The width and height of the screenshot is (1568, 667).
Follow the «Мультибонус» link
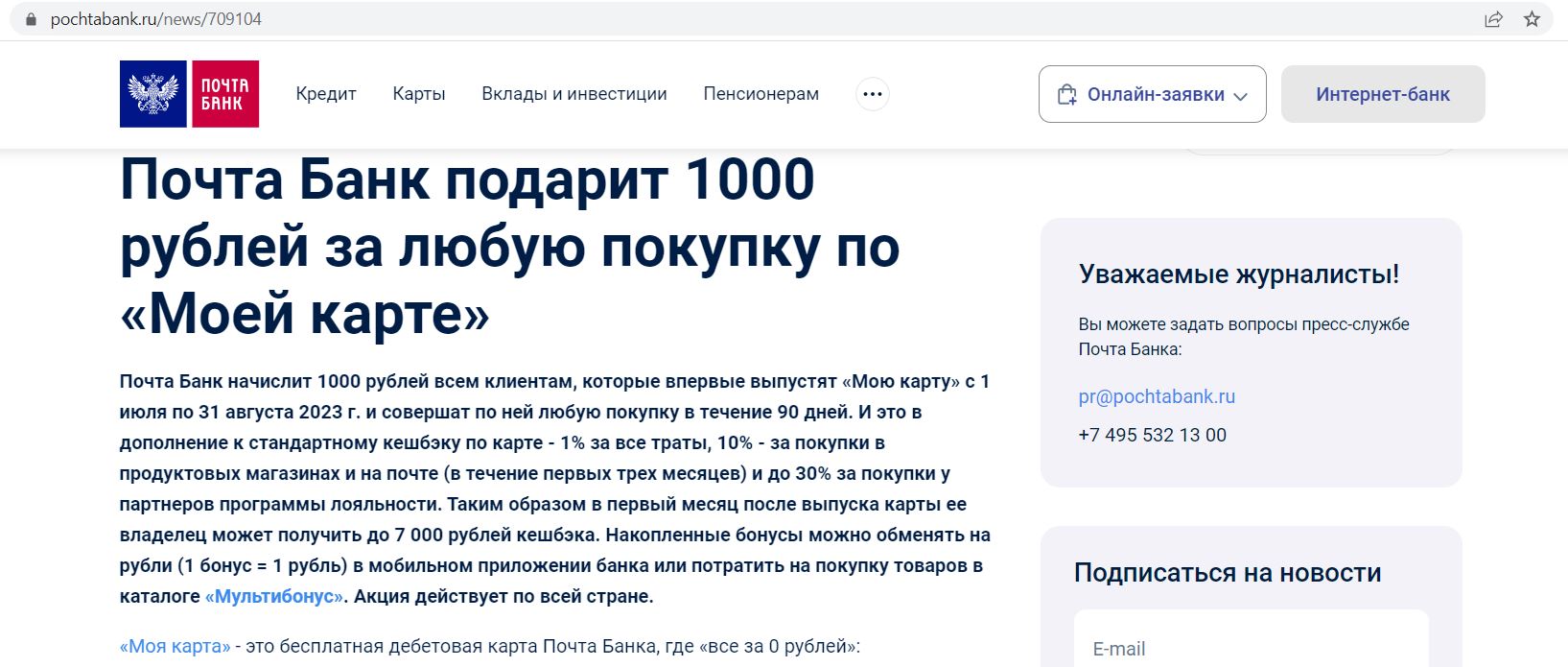tap(274, 596)
